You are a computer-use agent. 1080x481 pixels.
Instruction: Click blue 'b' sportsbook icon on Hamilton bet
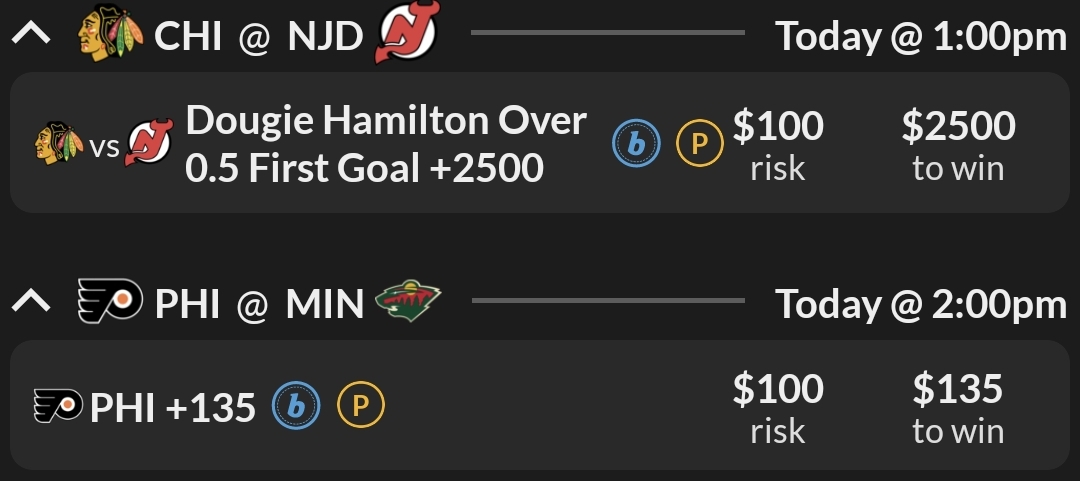coord(636,146)
